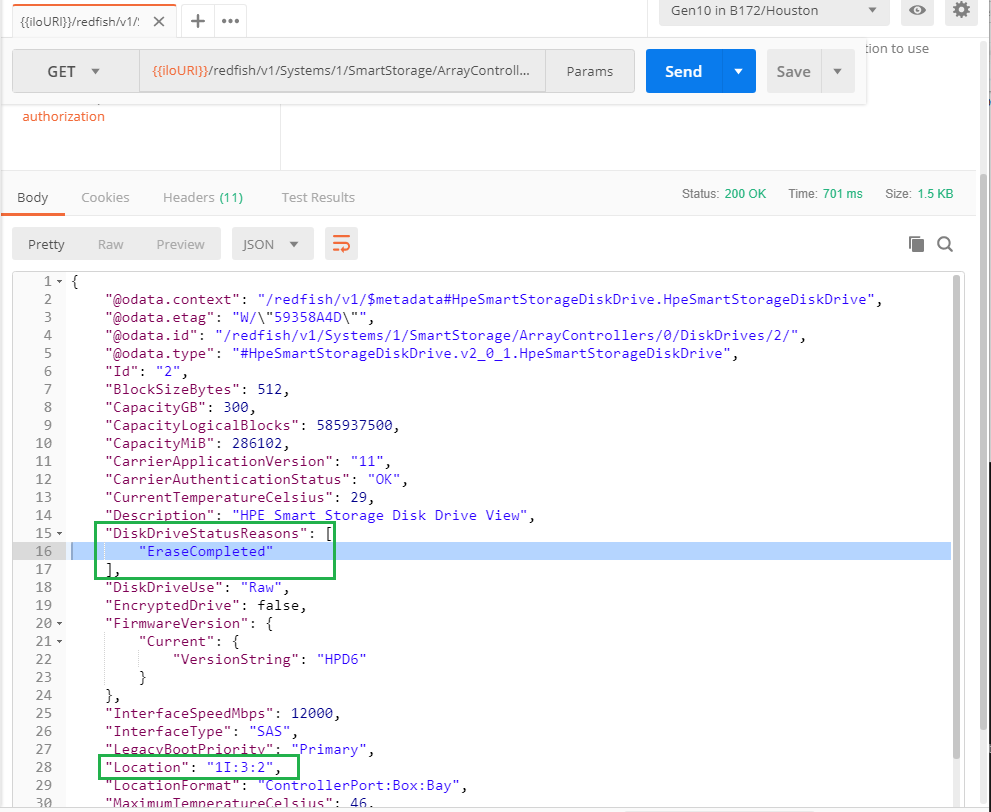
Task: Toggle the wrap lines icon
Action: point(342,244)
